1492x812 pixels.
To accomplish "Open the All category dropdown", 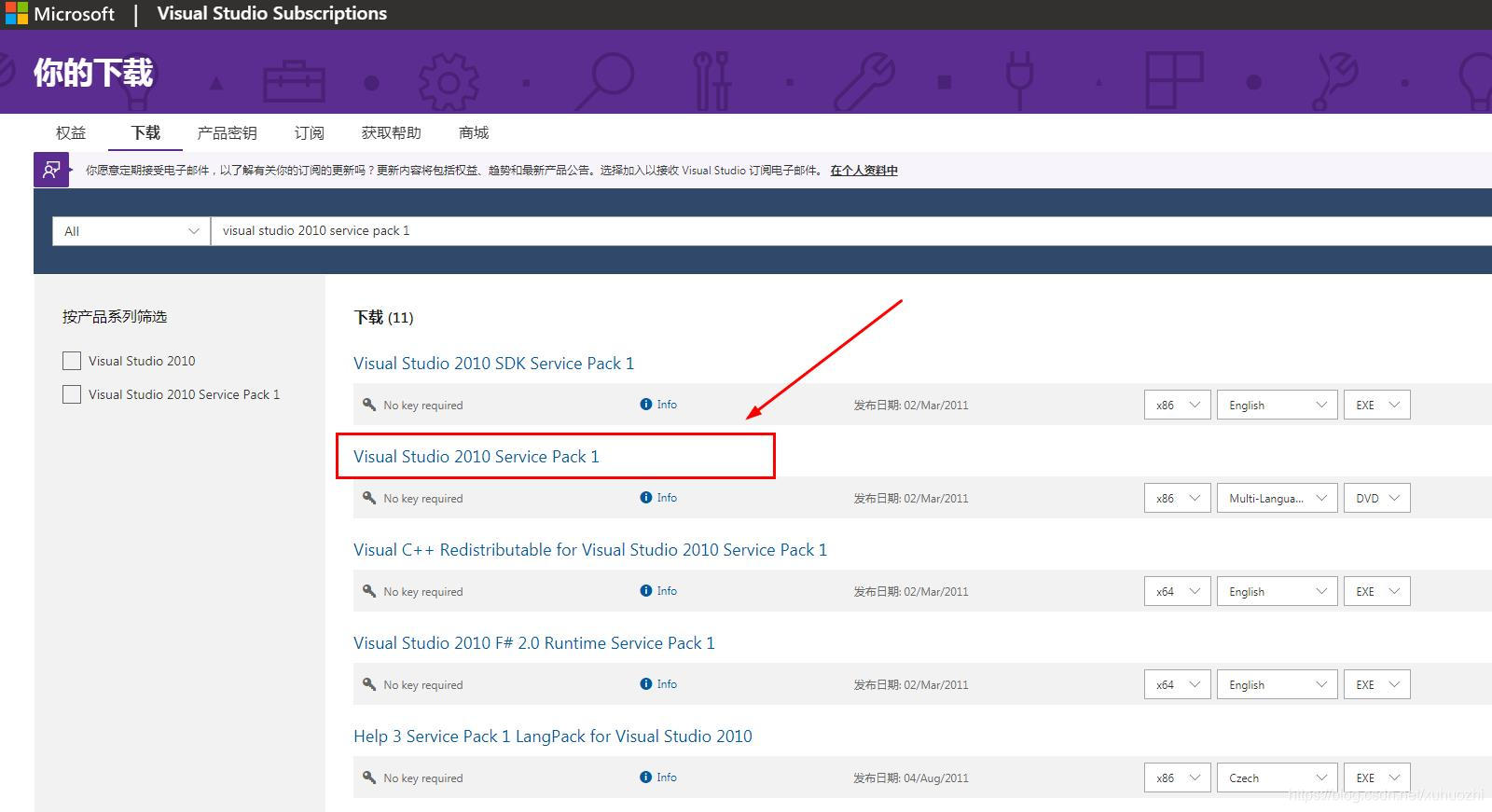I will (131, 231).
